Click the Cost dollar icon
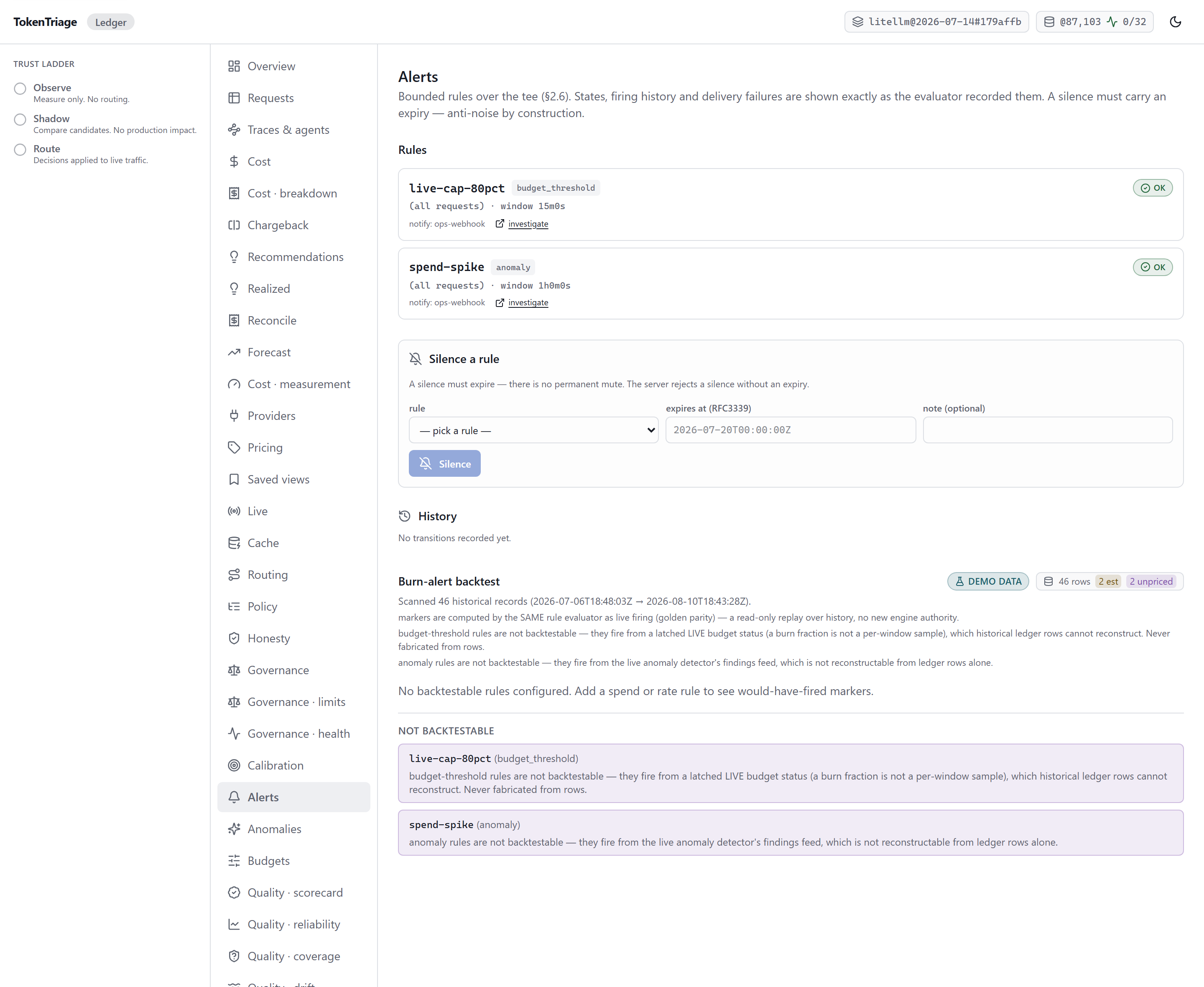 [x=234, y=161]
